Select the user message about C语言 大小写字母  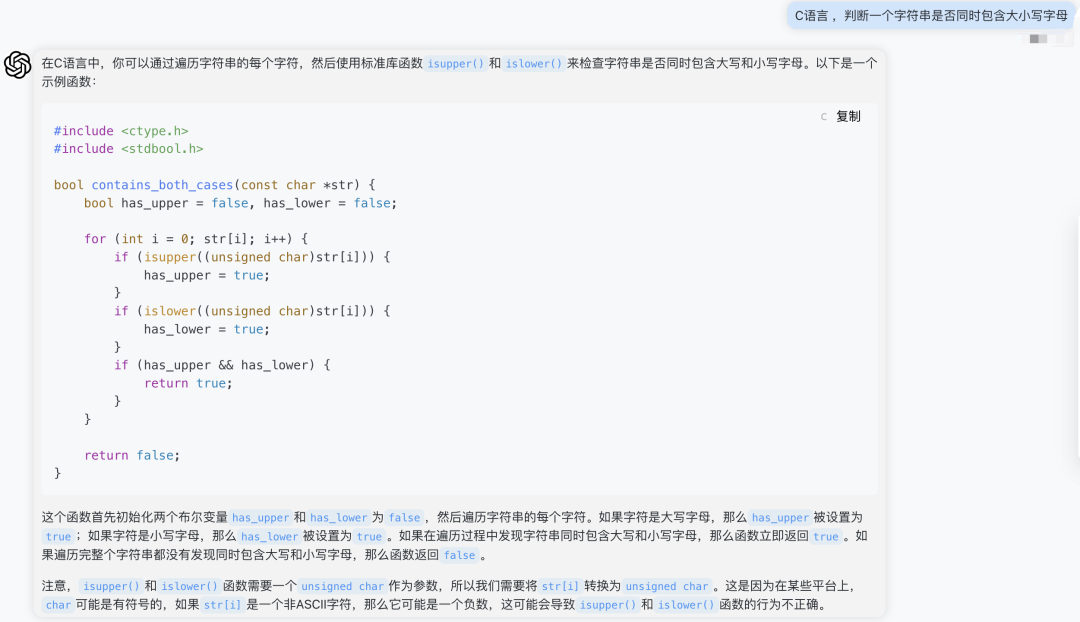point(931,16)
